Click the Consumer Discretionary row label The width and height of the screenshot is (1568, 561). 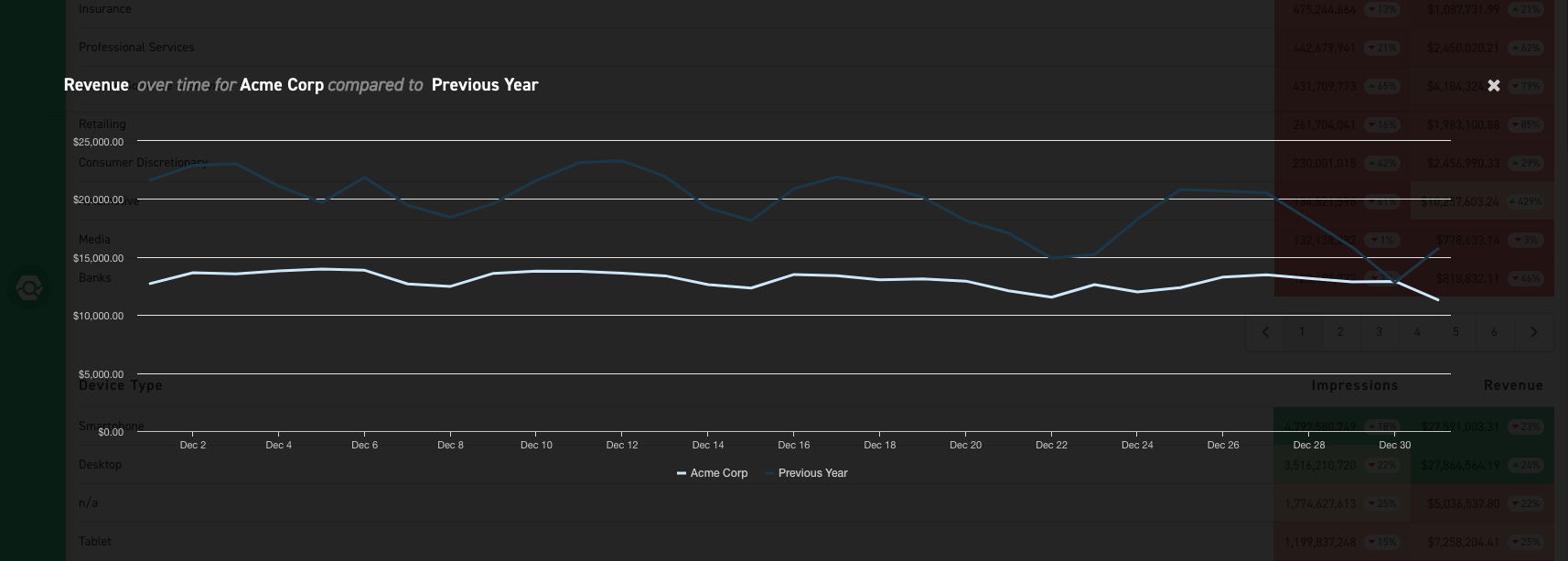144,163
